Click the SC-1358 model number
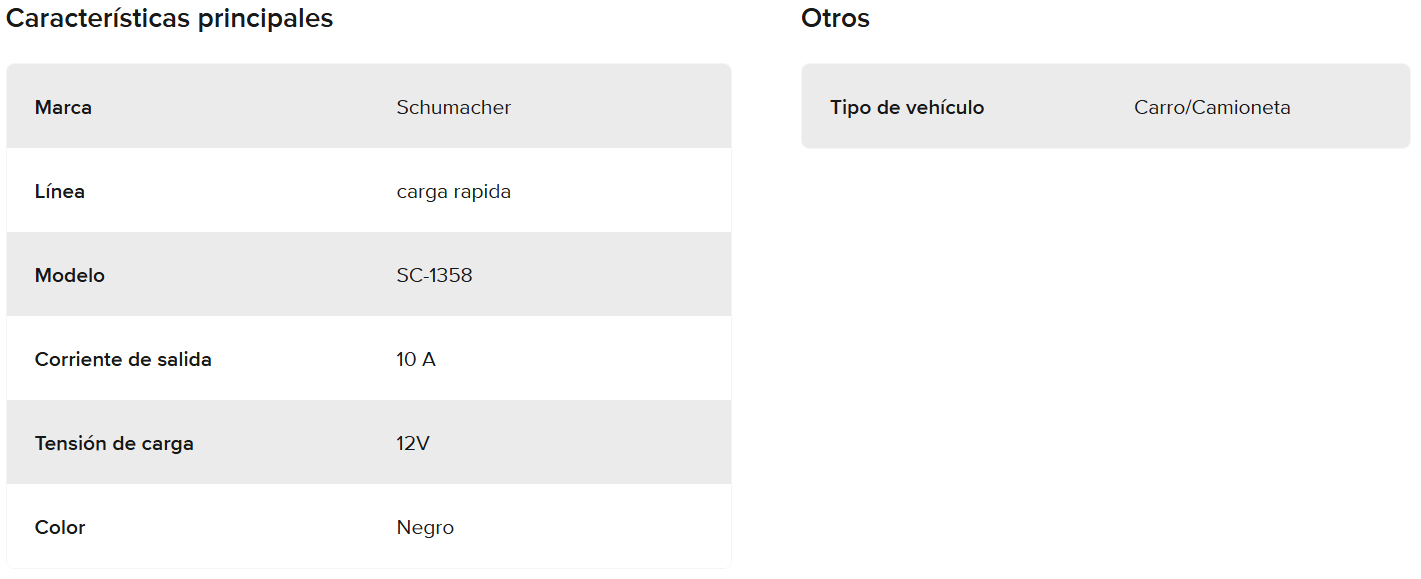Viewport: 1421px width, 579px height. (x=434, y=275)
